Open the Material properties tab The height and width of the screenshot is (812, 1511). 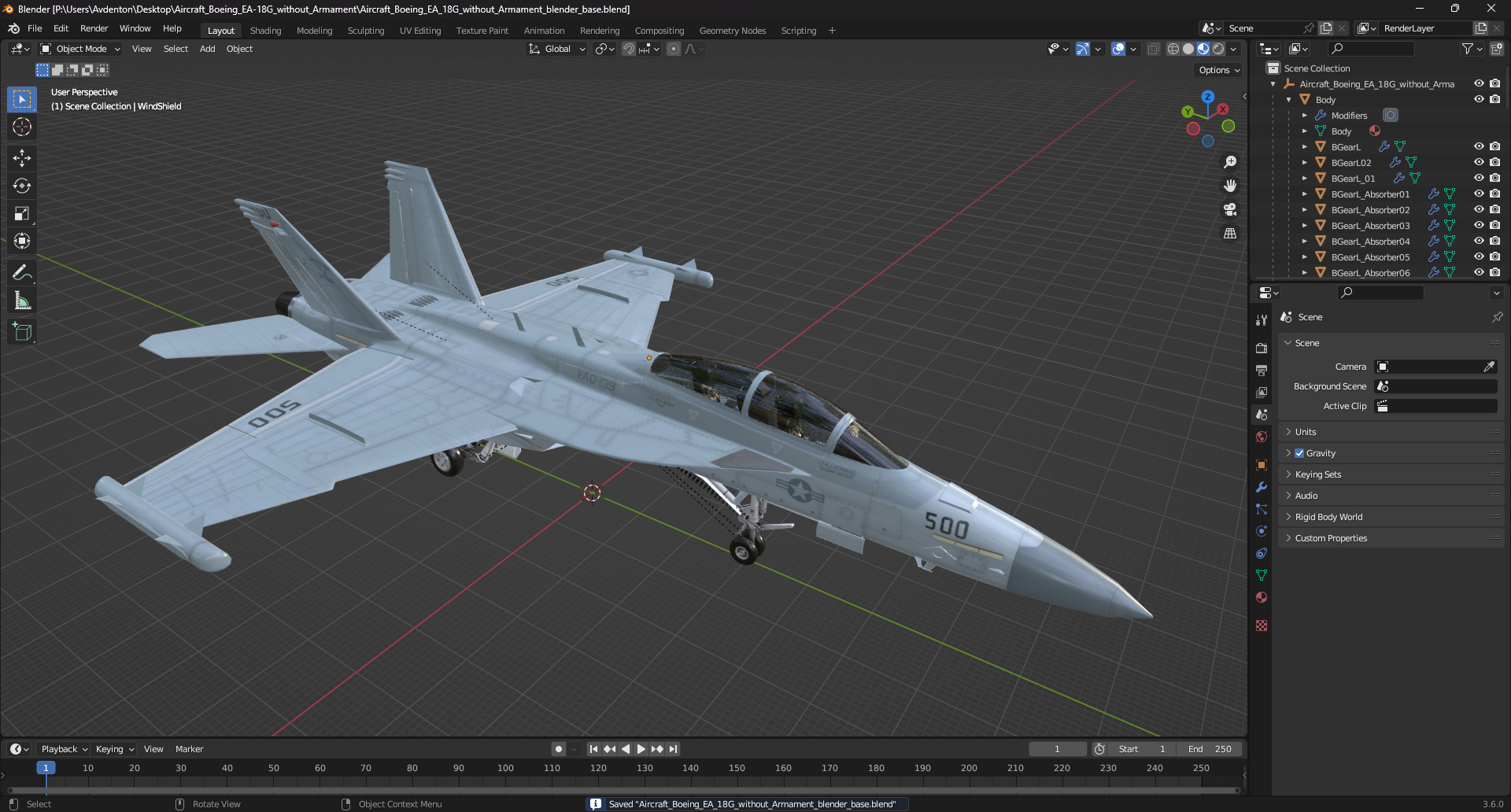click(1262, 597)
